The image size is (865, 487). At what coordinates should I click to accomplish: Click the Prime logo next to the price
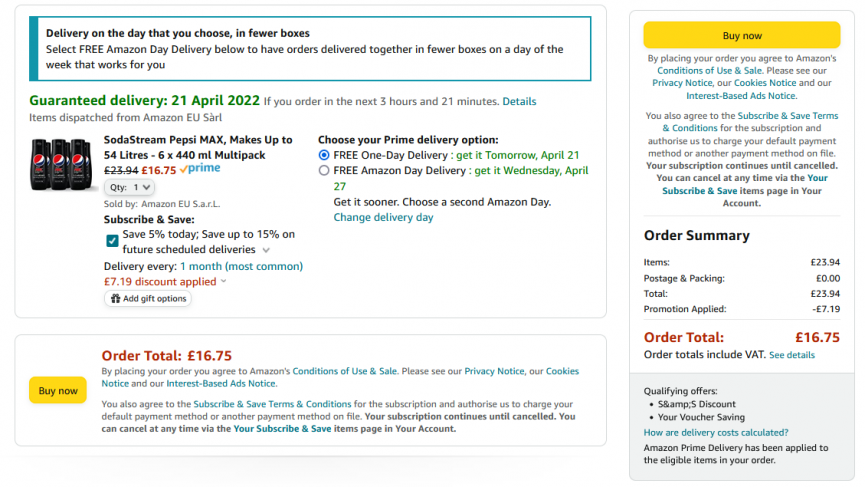coord(200,168)
